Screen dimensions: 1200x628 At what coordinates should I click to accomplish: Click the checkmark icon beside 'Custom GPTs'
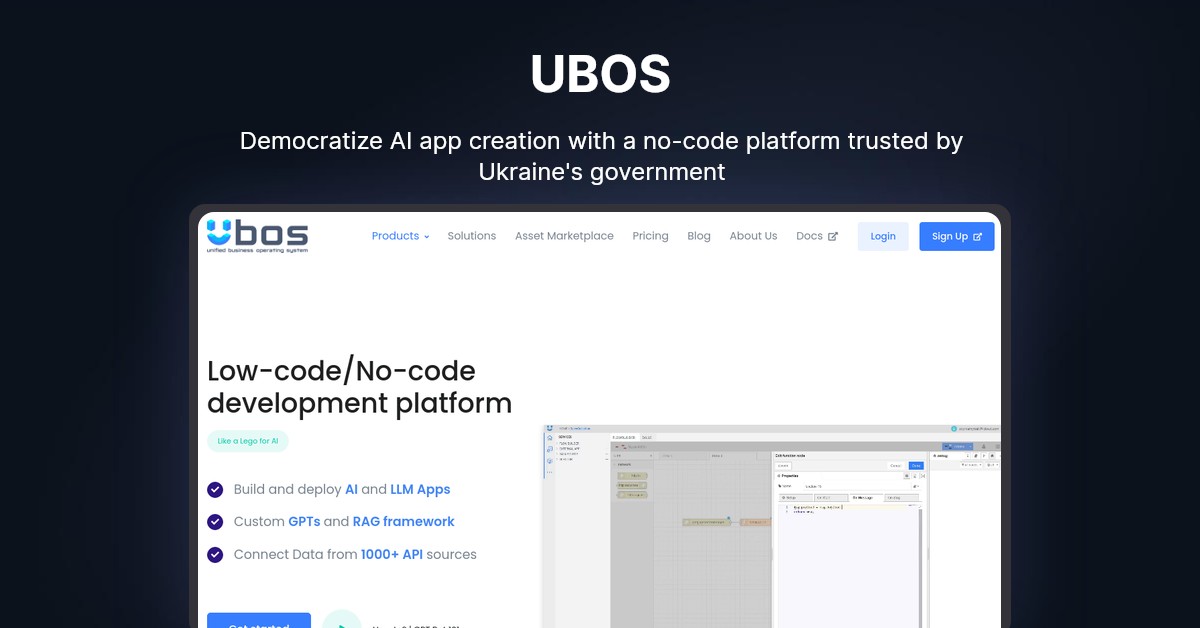215,522
